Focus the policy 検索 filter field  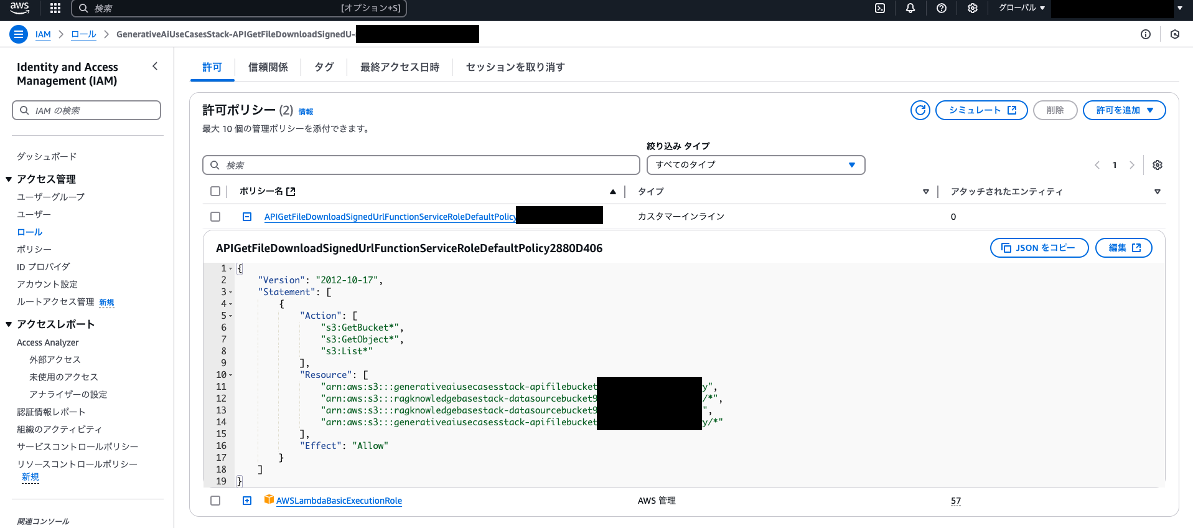[x=421, y=164]
